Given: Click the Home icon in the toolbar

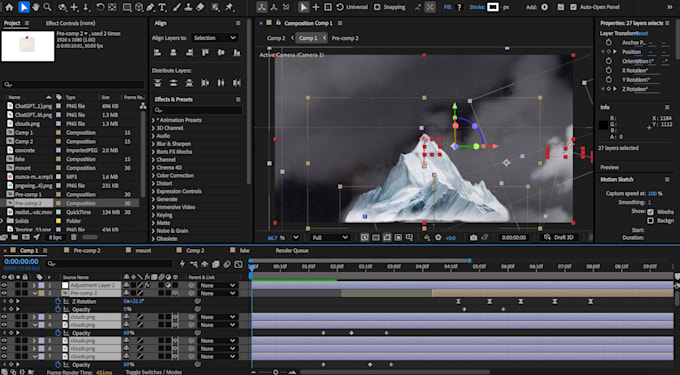Looking at the screenshot, I should [x=9, y=7].
